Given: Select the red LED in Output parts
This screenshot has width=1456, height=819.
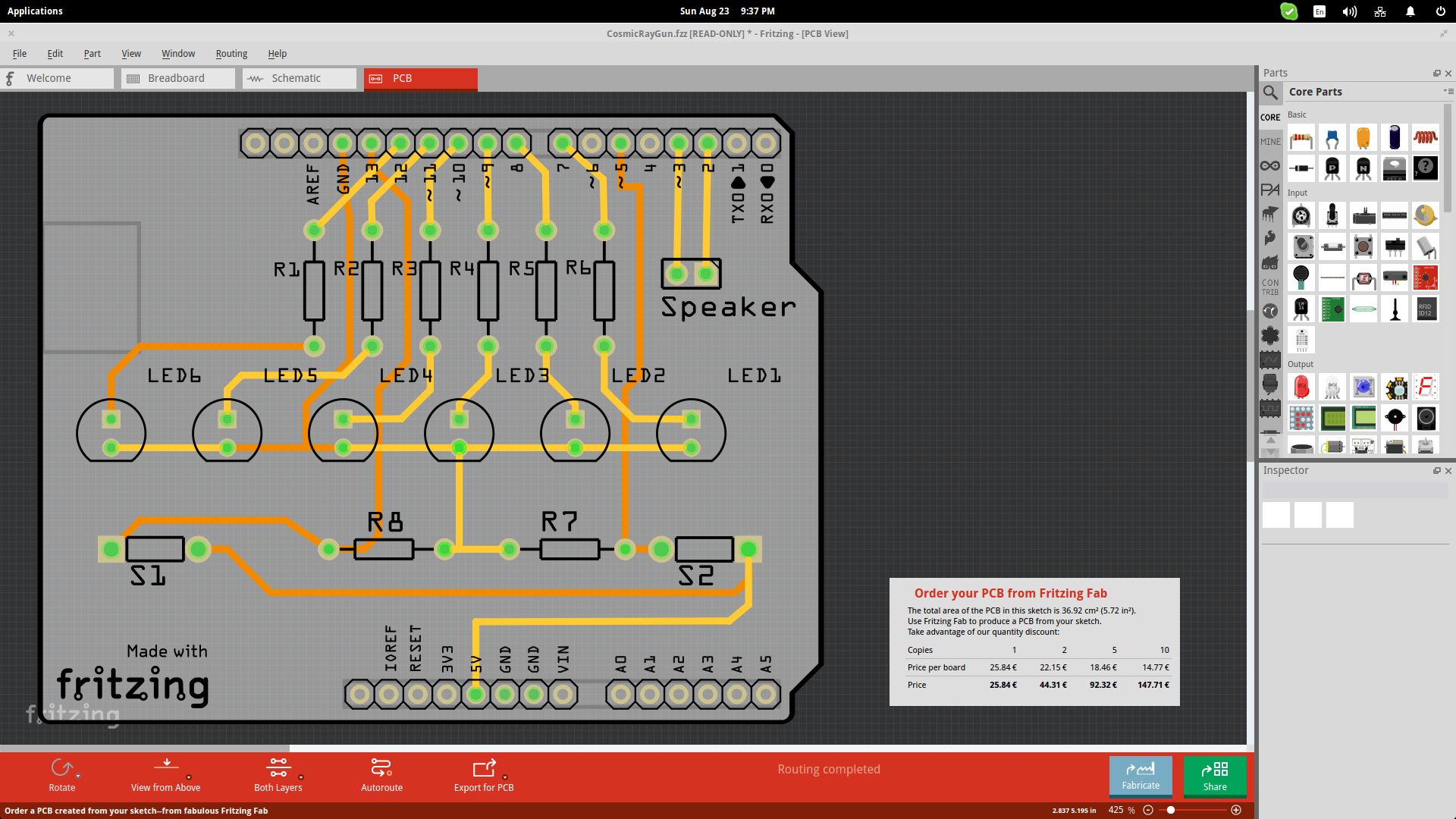Looking at the screenshot, I should pos(1302,387).
